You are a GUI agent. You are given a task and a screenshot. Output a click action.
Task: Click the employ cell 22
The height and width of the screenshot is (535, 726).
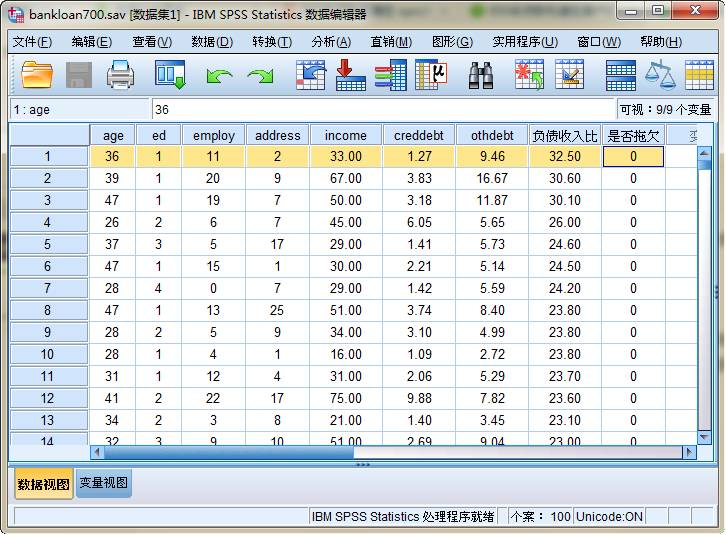coord(213,398)
